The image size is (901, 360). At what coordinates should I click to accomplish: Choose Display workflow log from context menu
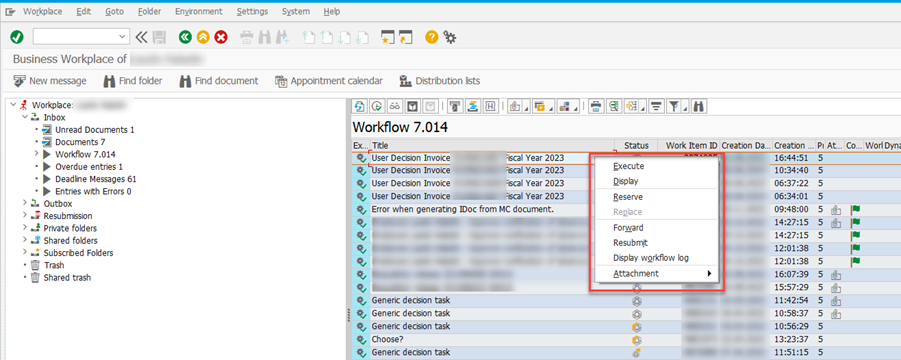tap(650, 258)
